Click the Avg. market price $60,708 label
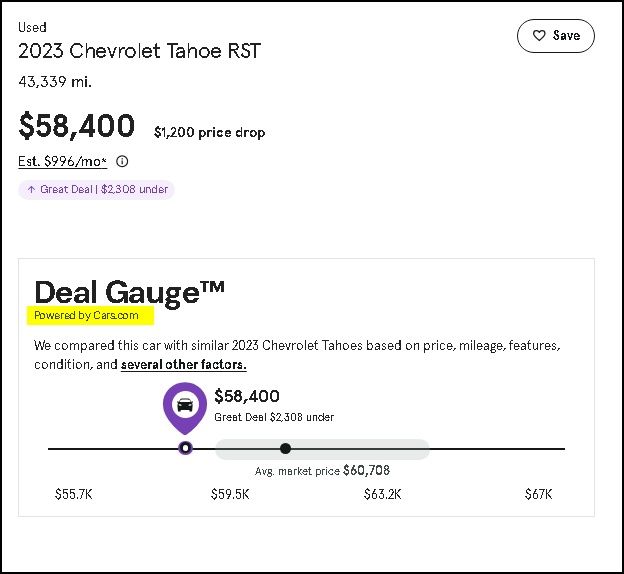Image resolution: width=624 pixels, height=574 pixels. click(x=322, y=471)
